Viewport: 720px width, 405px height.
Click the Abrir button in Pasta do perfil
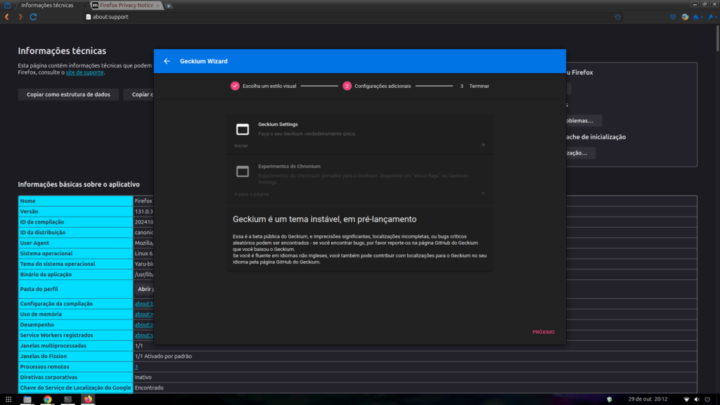click(145, 289)
